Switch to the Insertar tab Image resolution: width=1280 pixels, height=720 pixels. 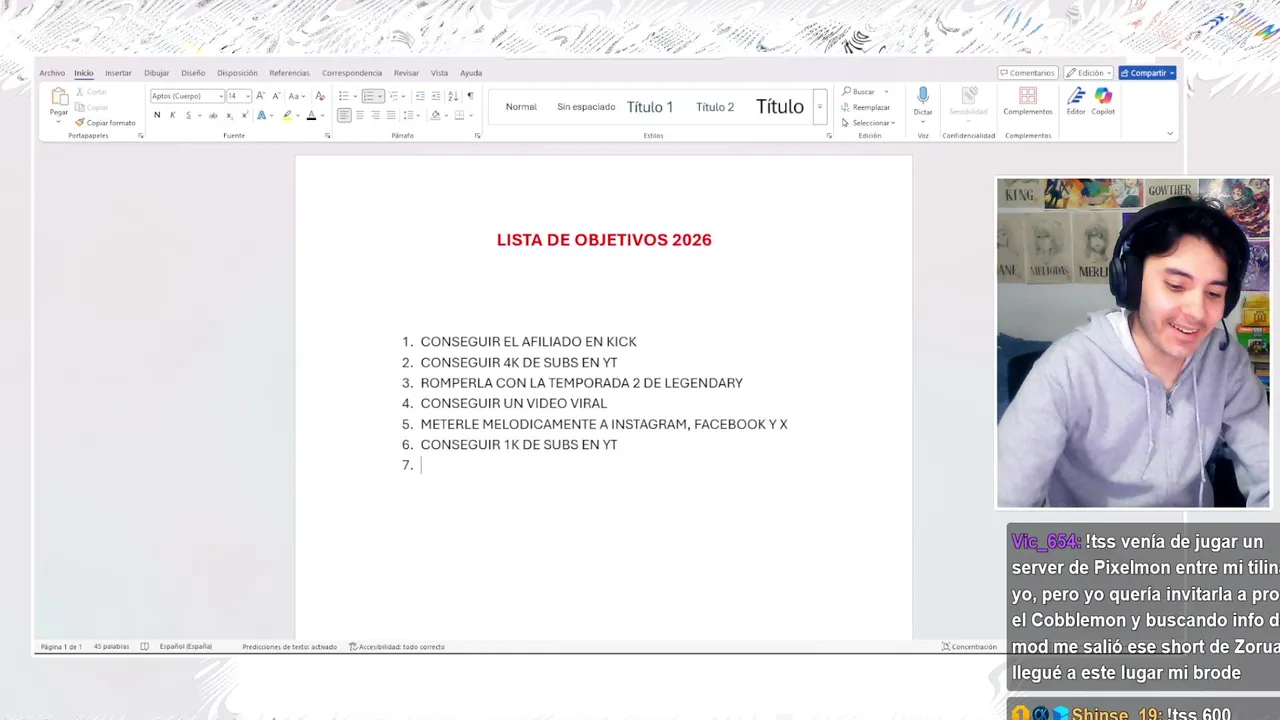pos(118,73)
